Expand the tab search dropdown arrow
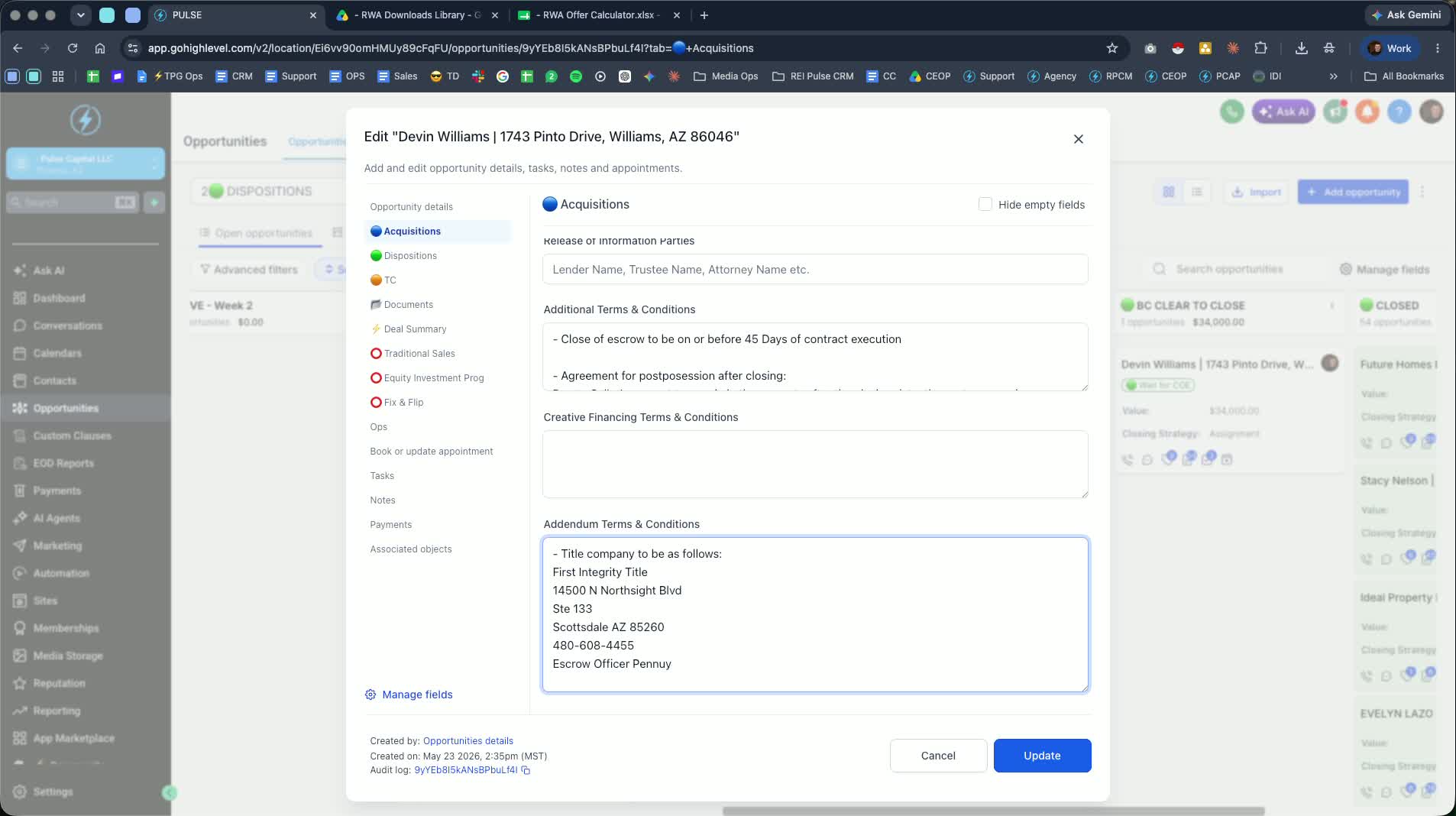1456x816 pixels. pyautogui.click(x=80, y=15)
